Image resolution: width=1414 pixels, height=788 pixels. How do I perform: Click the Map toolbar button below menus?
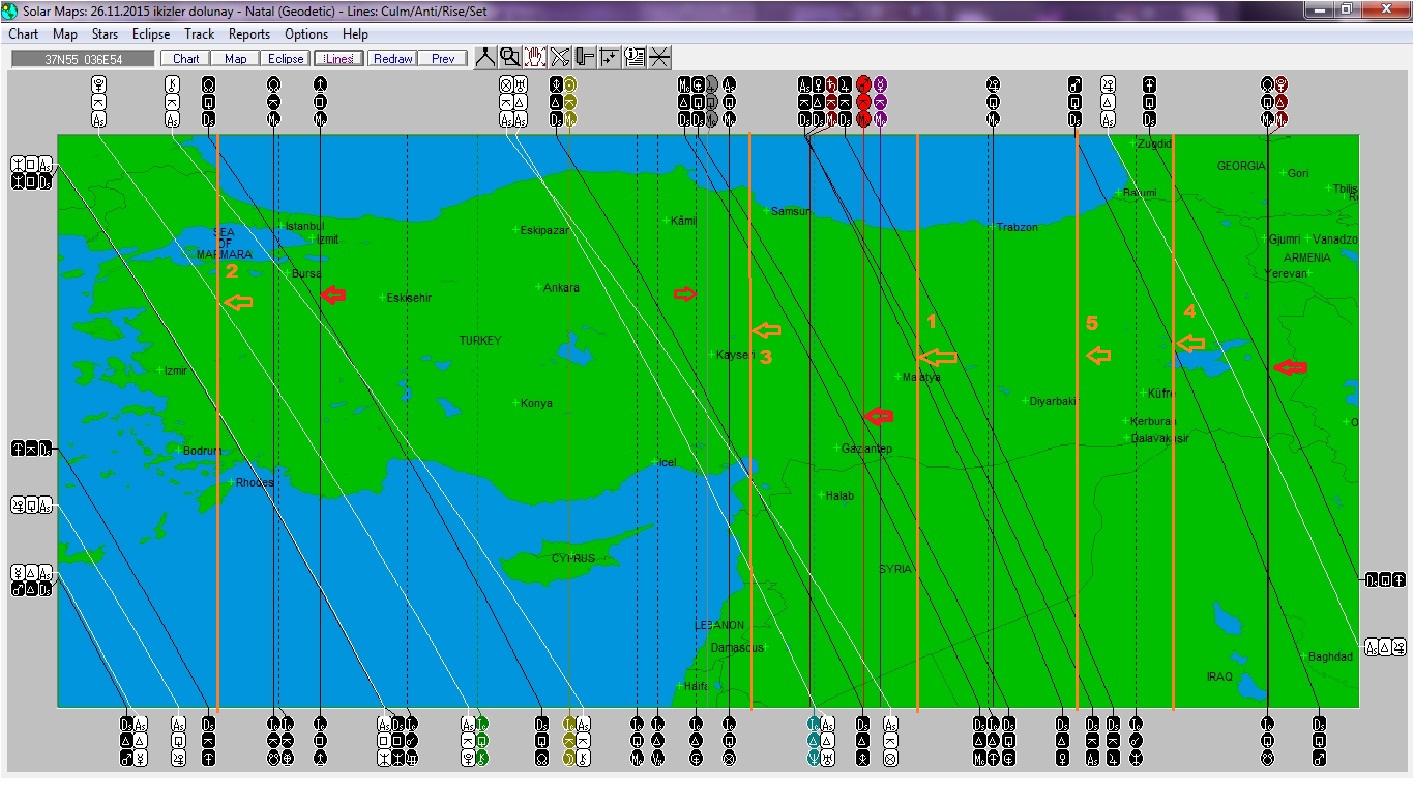(x=236, y=59)
